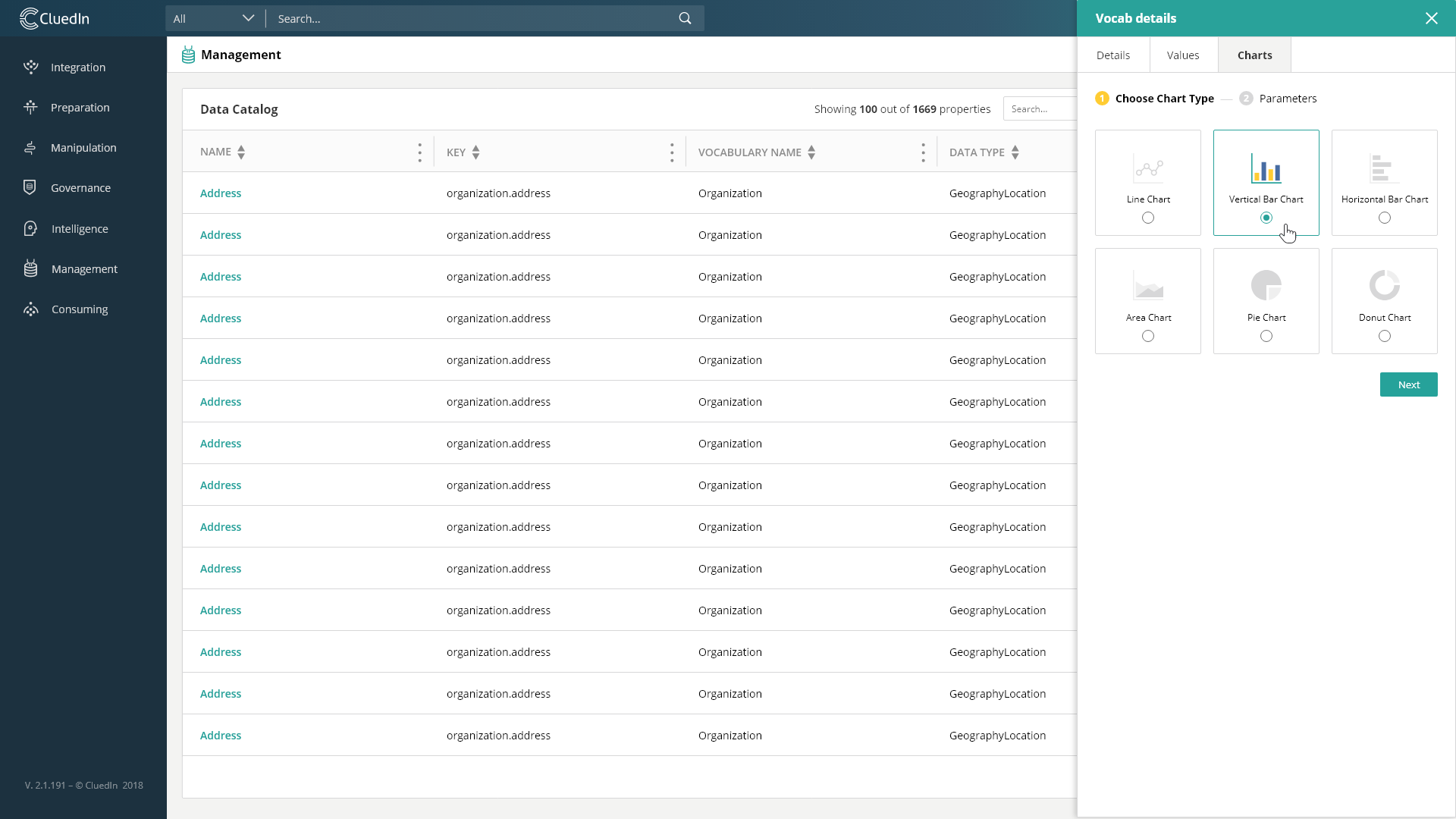Sort by DATA TYPE column arrows

click(x=1015, y=152)
